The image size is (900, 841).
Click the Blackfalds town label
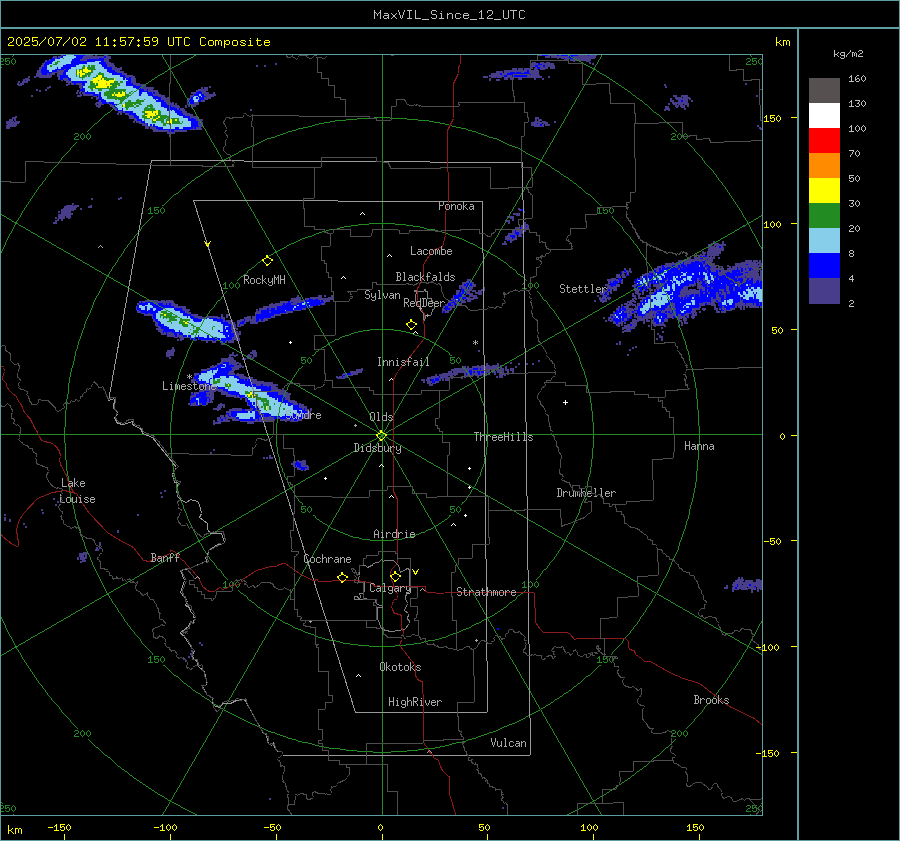[425, 277]
